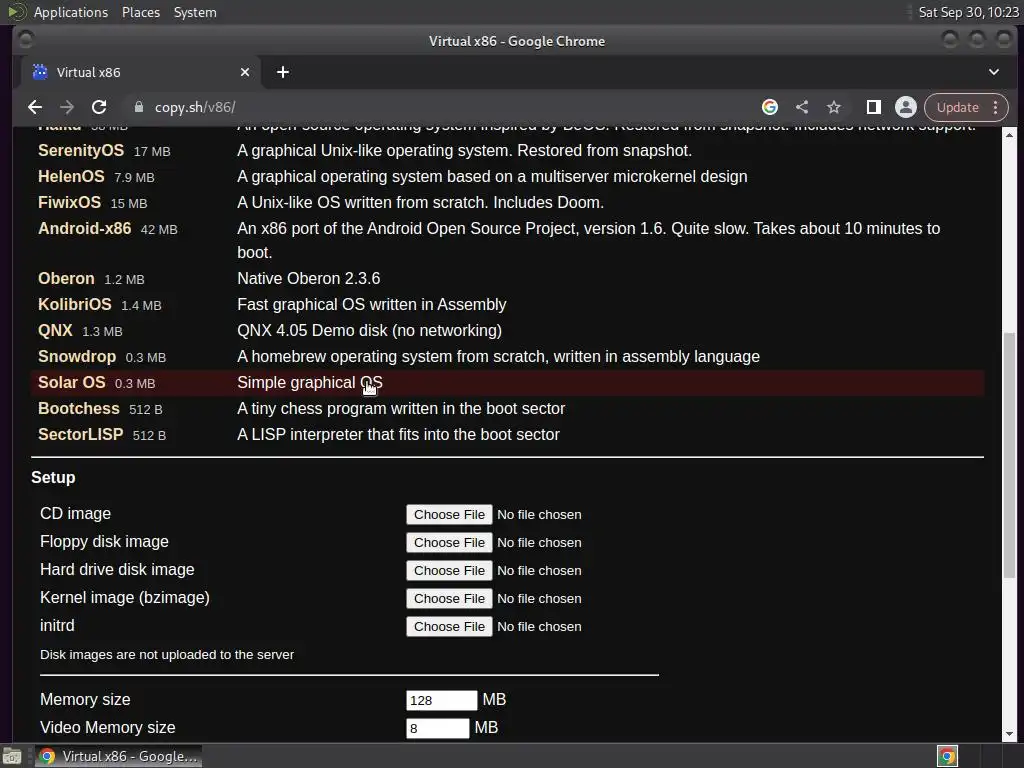The image size is (1024, 768).
Task: Open the Places menu
Action: tap(141, 12)
